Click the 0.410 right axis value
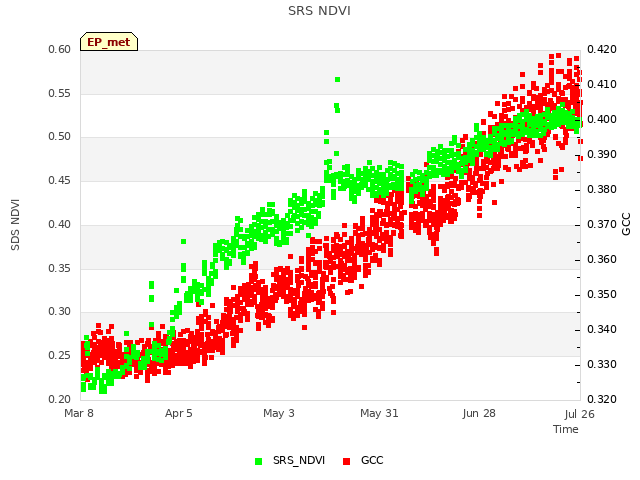 click(602, 84)
